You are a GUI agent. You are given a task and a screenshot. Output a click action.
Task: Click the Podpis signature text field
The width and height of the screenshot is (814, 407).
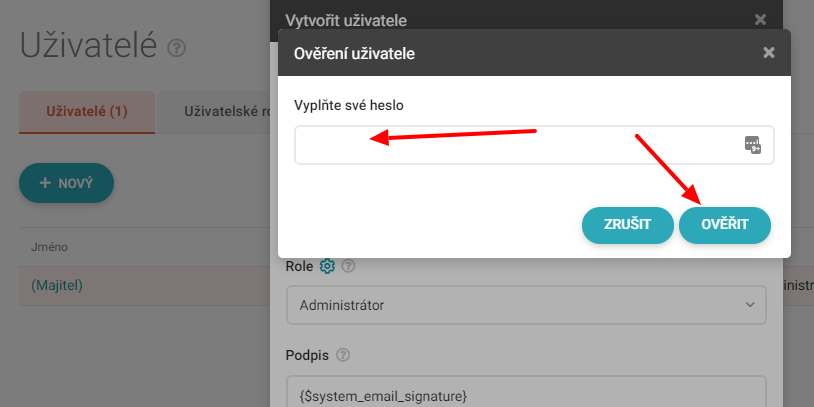(526, 394)
